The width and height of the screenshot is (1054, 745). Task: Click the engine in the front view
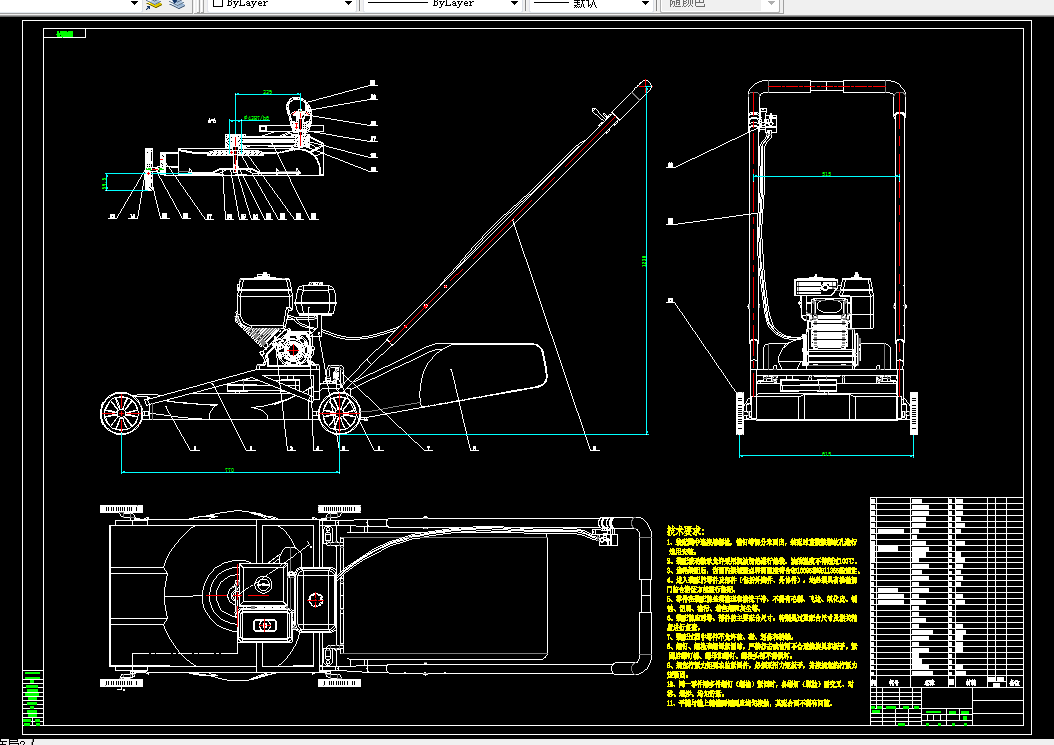tap(834, 321)
